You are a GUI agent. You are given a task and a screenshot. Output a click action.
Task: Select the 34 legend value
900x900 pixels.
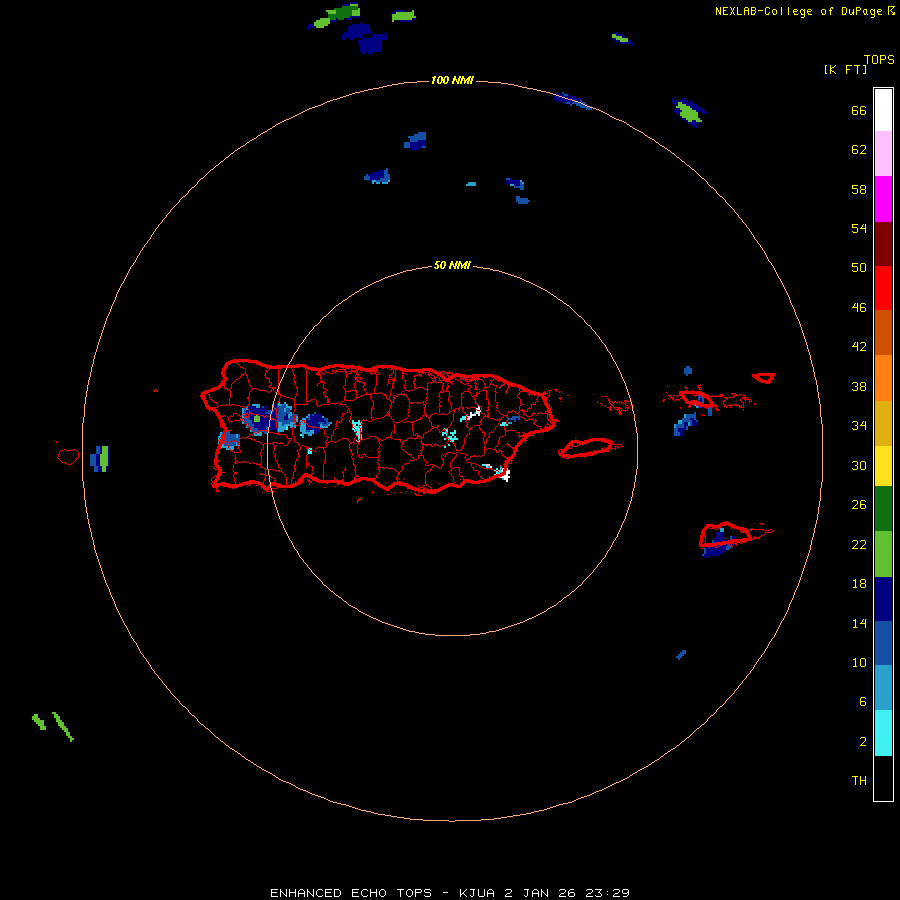pyautogui.click(x=859, y=426)
